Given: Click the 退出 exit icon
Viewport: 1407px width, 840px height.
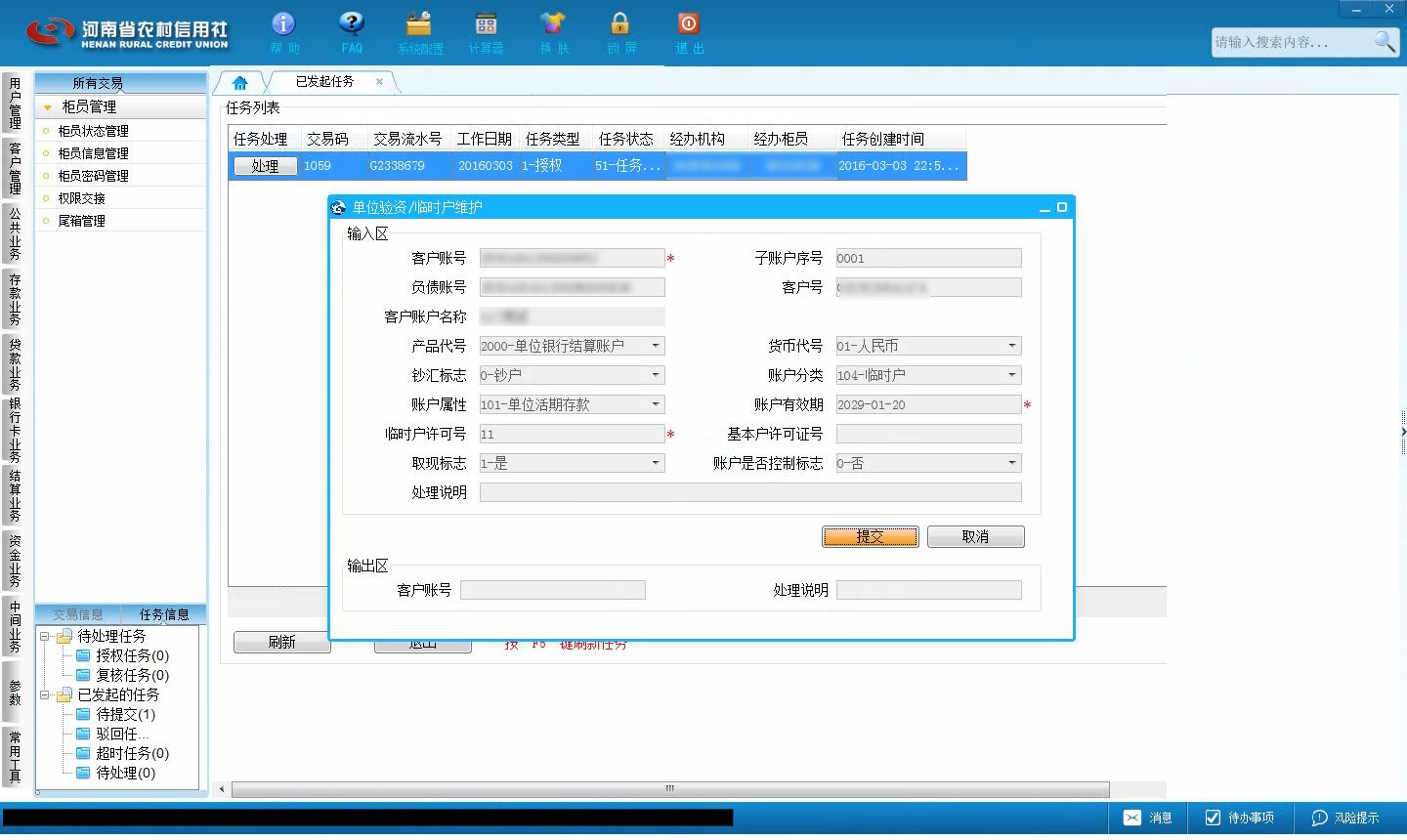Looking at the screenshot, I should [x=689, y=32].
